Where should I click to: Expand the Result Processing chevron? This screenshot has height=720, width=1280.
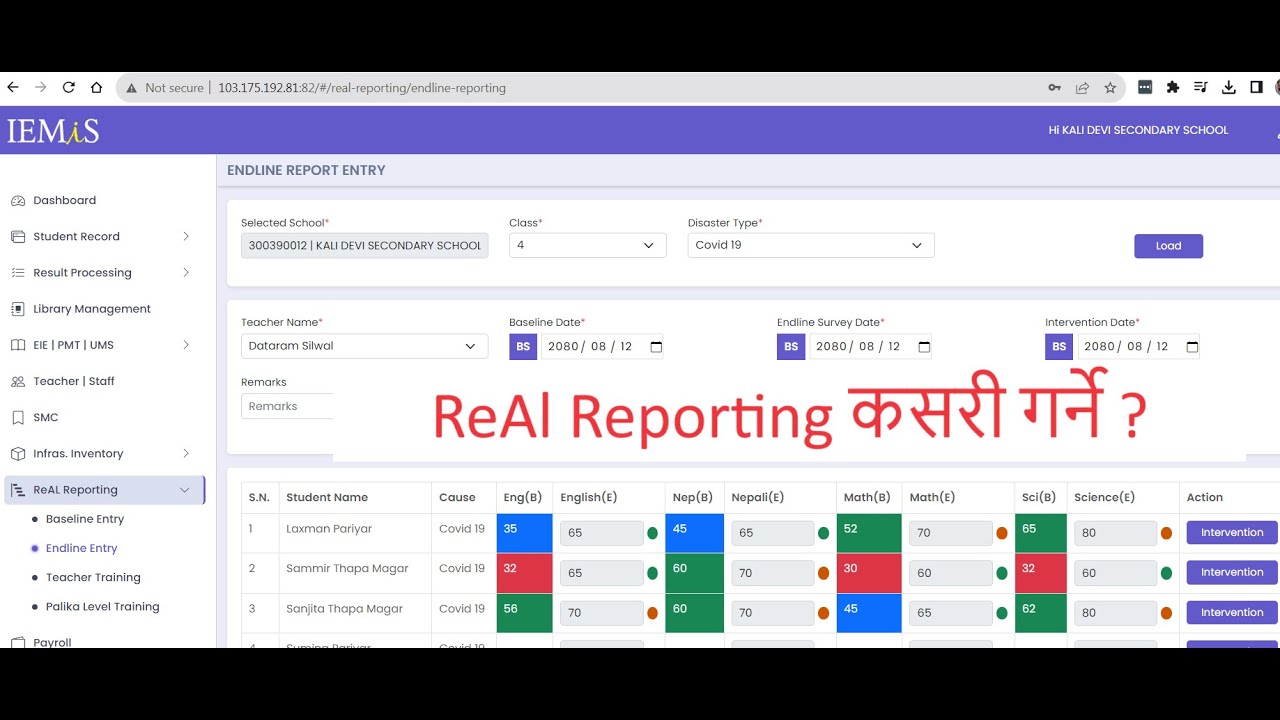pos(185,273)
